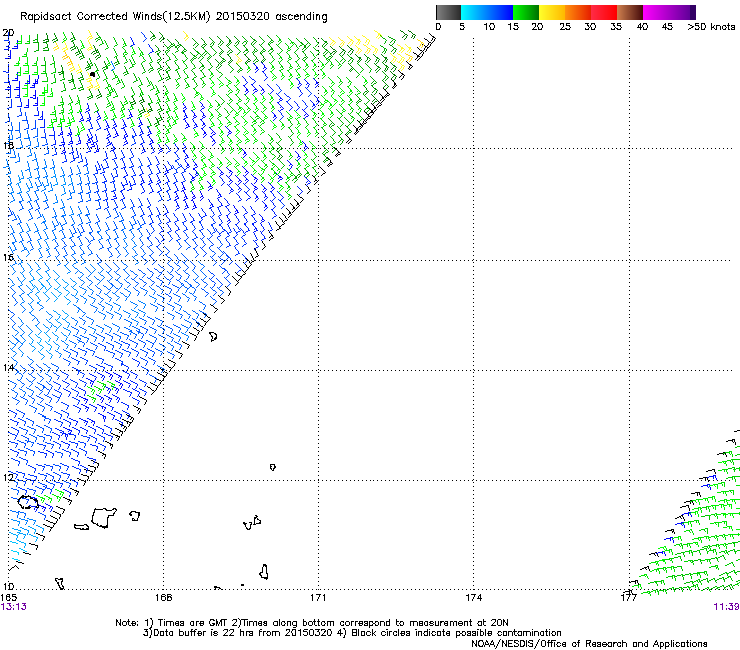The height and width of the screenshot is (650, 740).
Task: Click the magenta-purple 40–50 knots legend segment
Action: click(x=669, y=12)
